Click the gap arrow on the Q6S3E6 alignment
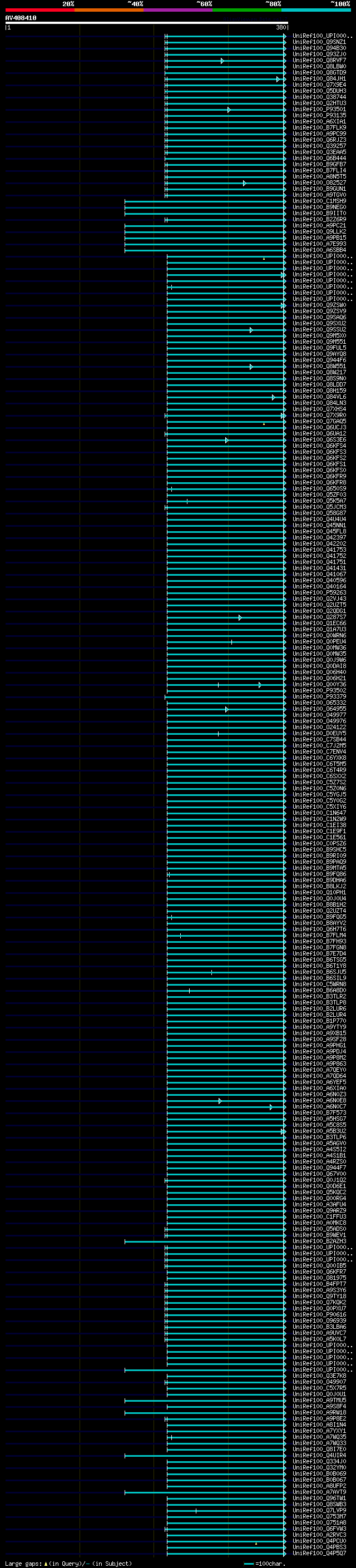Image resolution: width=356 pixels, height=1568 pixels. (x=226, y=440)
